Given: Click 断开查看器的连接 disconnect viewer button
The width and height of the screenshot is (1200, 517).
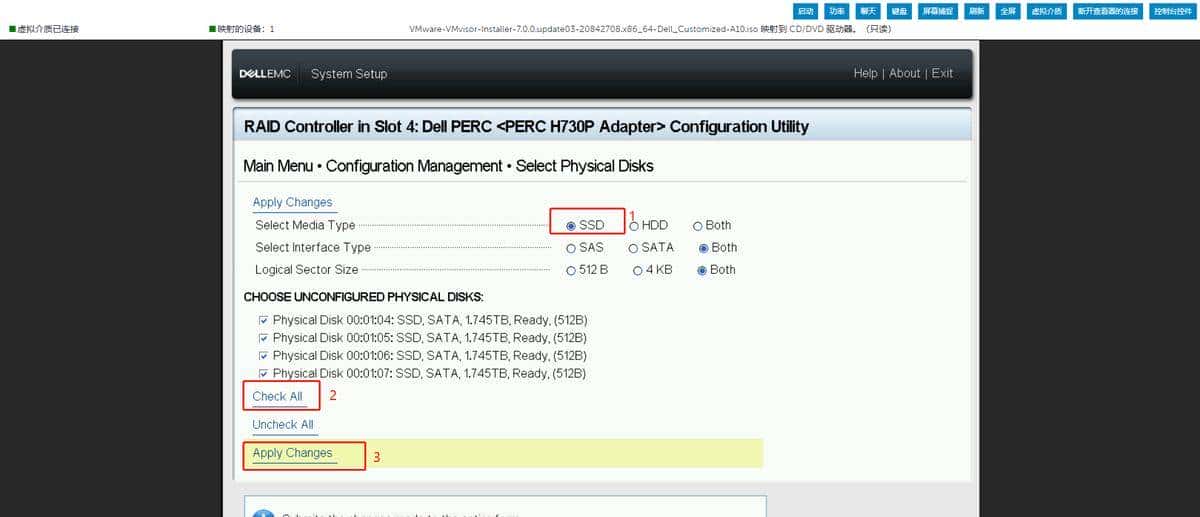Looking at the screenshot, I should pyautogui.click(x=1107, y=11).
